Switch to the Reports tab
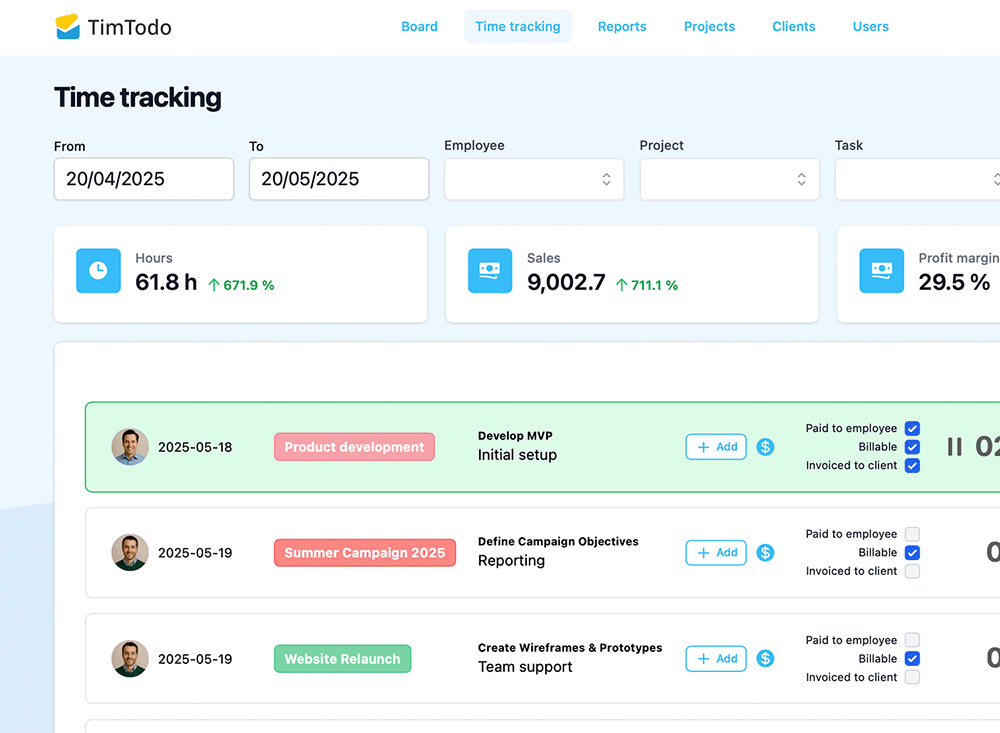The height and width of the screenshot is (733, 1000). 622,27
